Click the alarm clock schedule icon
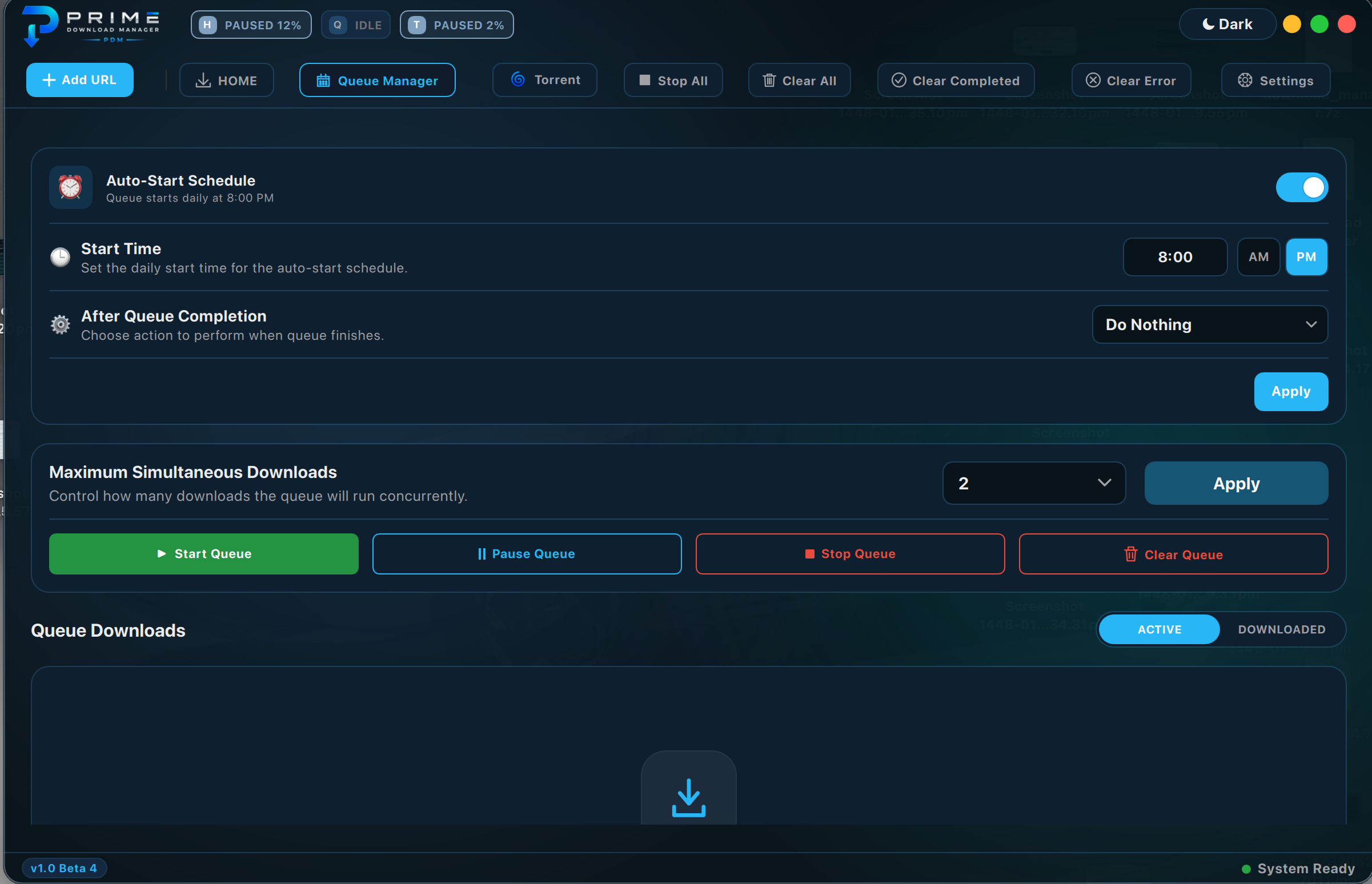This screenshot has width=1372, height=884. point(71,187)
